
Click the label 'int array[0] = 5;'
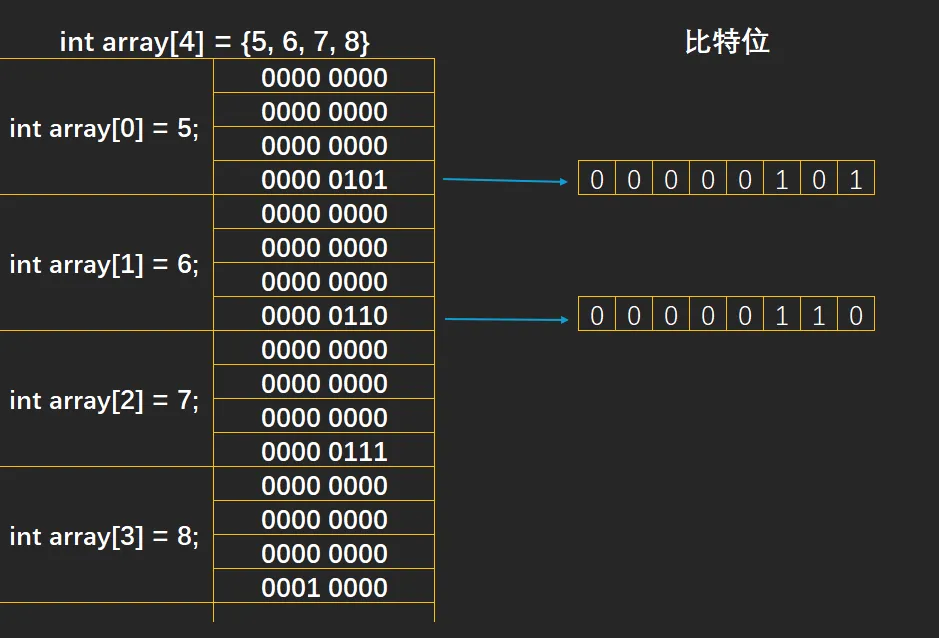point(104,128)
